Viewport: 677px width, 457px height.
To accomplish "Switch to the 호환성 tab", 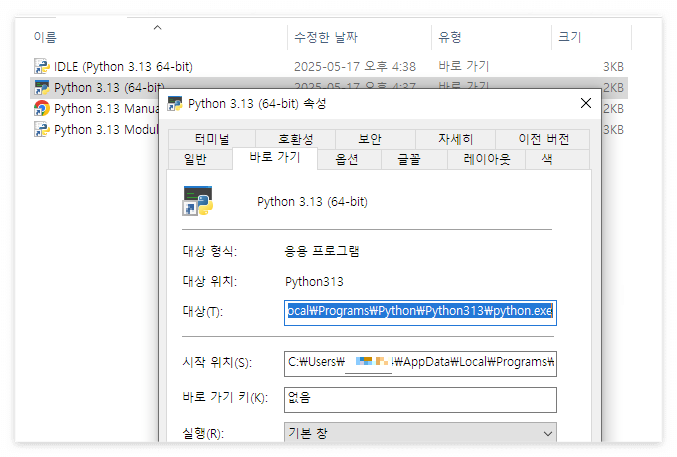I will coord(295,139).
